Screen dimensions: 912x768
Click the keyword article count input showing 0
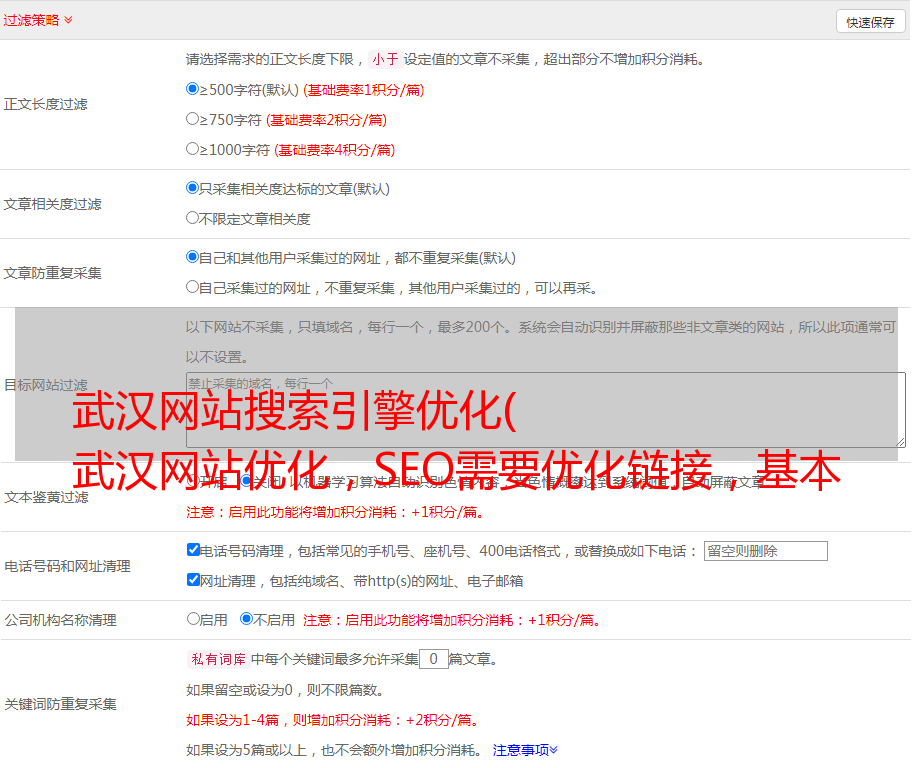tap(433, 659)
